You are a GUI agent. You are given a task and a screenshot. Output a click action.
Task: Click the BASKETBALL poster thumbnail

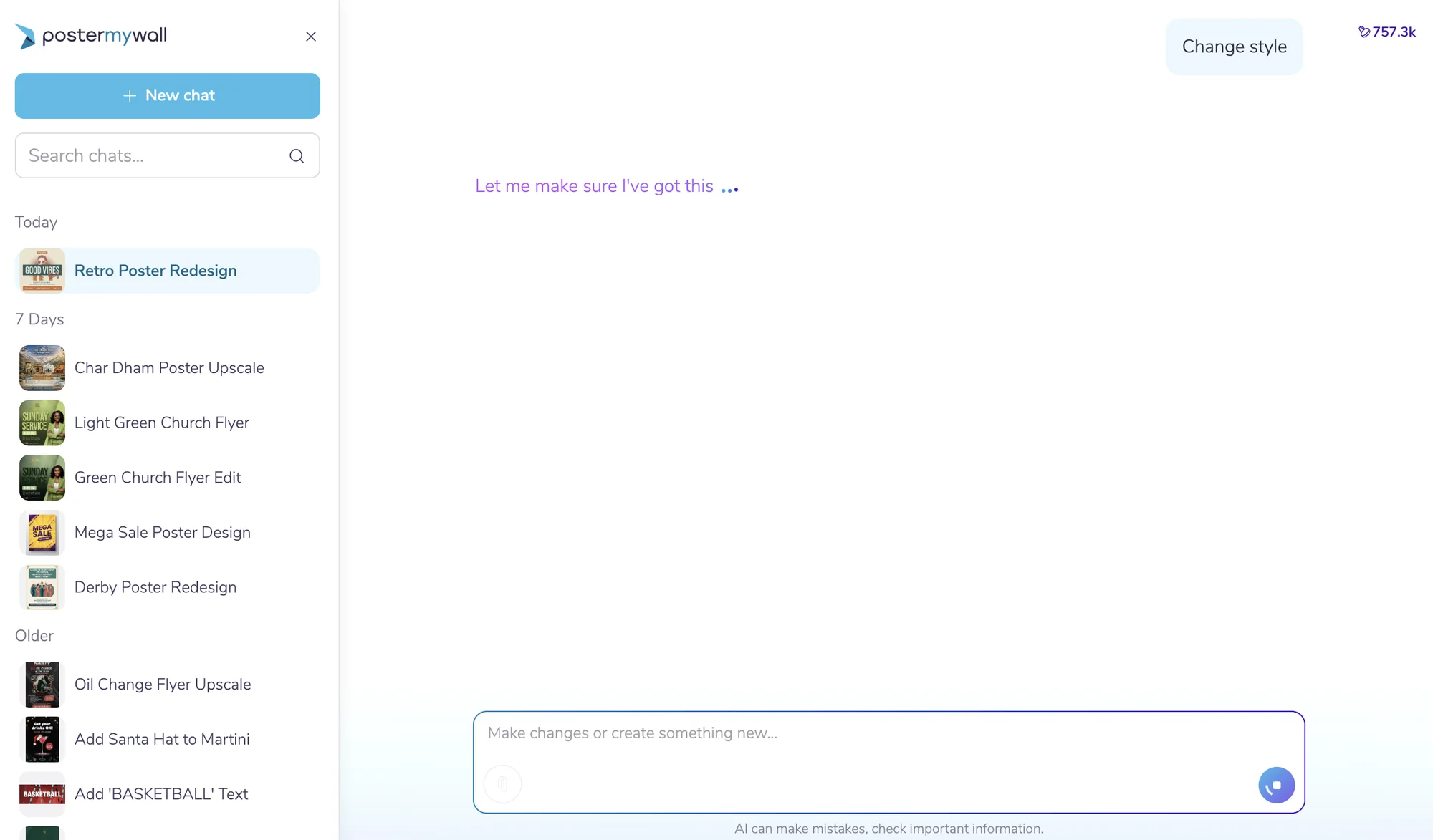pos(42,794)
